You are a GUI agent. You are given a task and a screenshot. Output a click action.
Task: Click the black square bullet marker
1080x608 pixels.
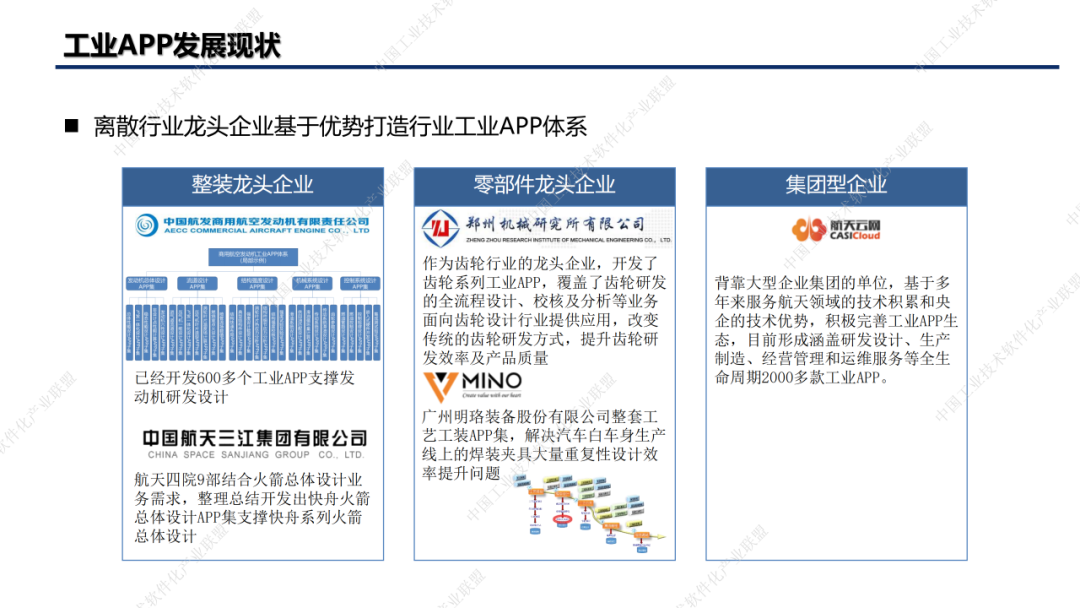pos(72,125)
